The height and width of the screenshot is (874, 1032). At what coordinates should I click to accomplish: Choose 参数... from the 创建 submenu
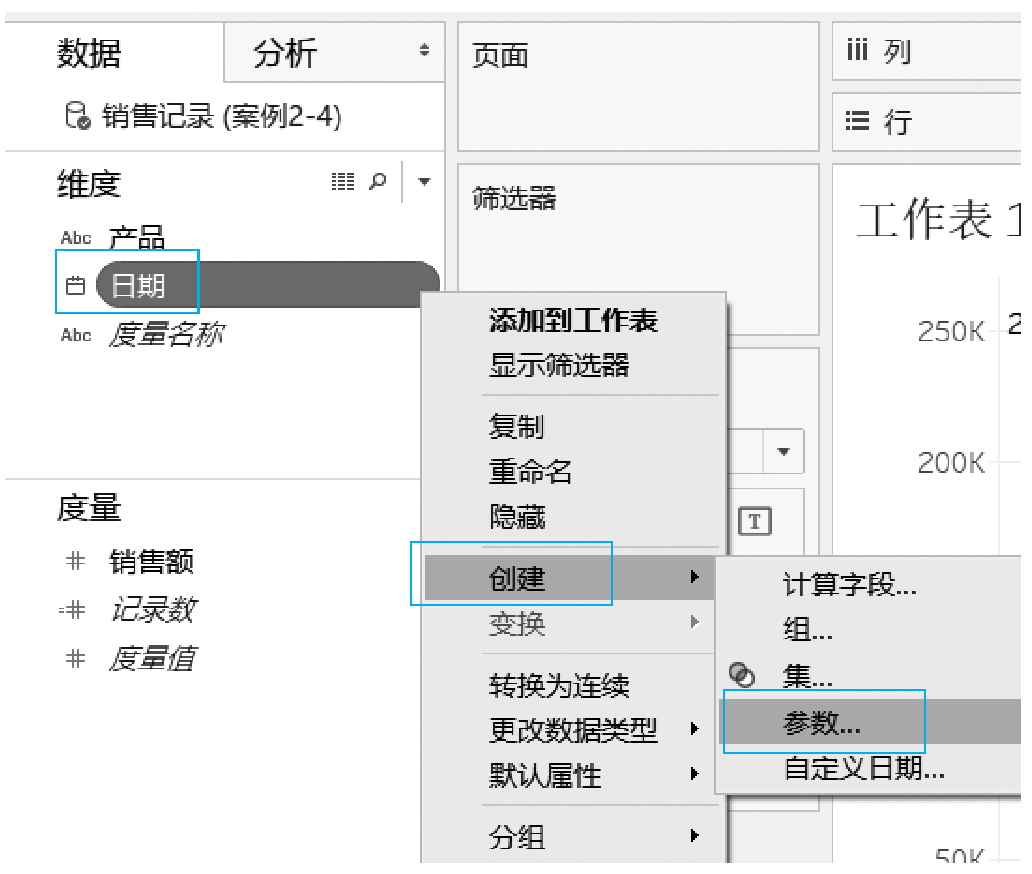pyautogui.click(x=821, y=724)
